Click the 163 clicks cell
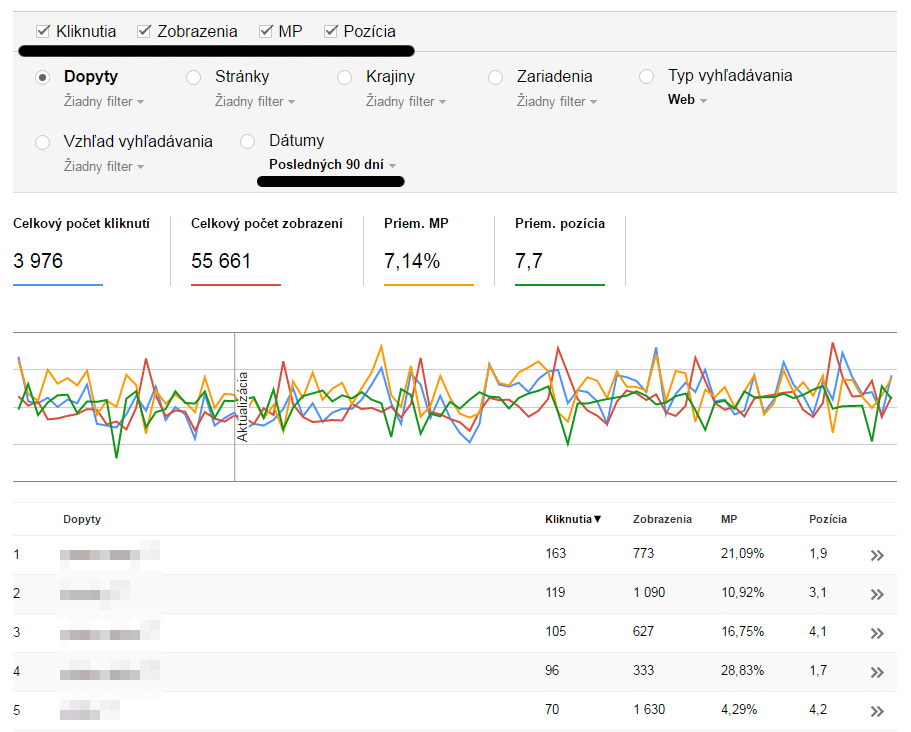Screen dimensions: 911x732 tap(555, 553)
